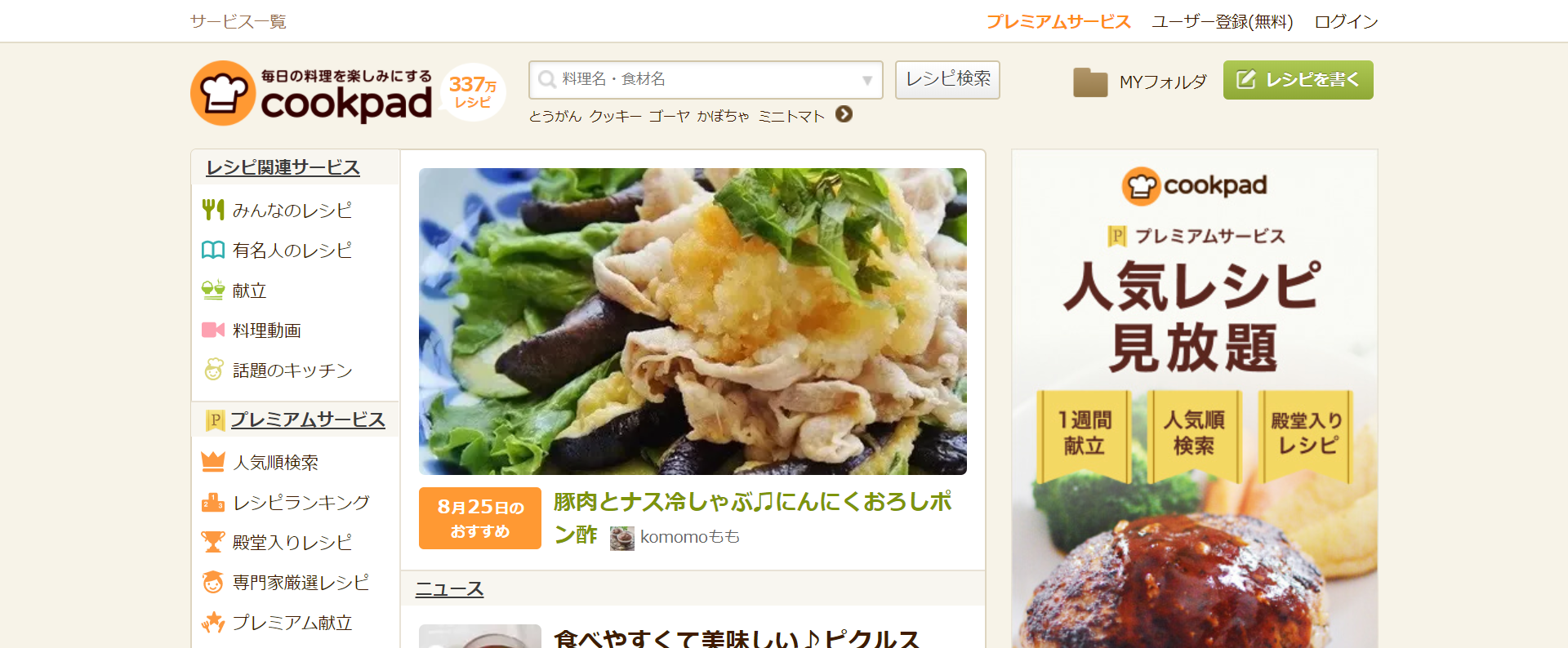
Task: Click the かぼちゃ trending keyword
Action: pyautogui.click(x=723, y=116)
